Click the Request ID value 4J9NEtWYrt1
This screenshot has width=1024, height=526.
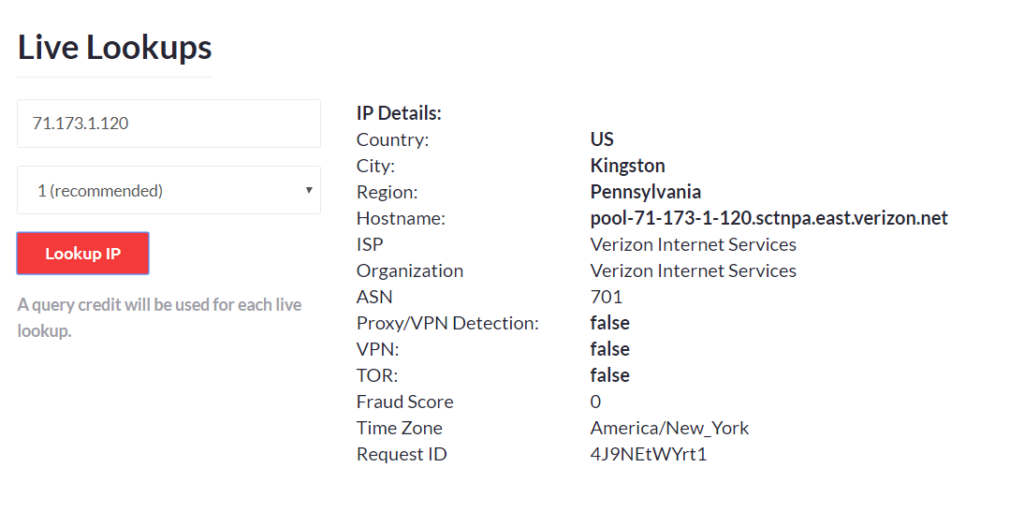point(648,454)
